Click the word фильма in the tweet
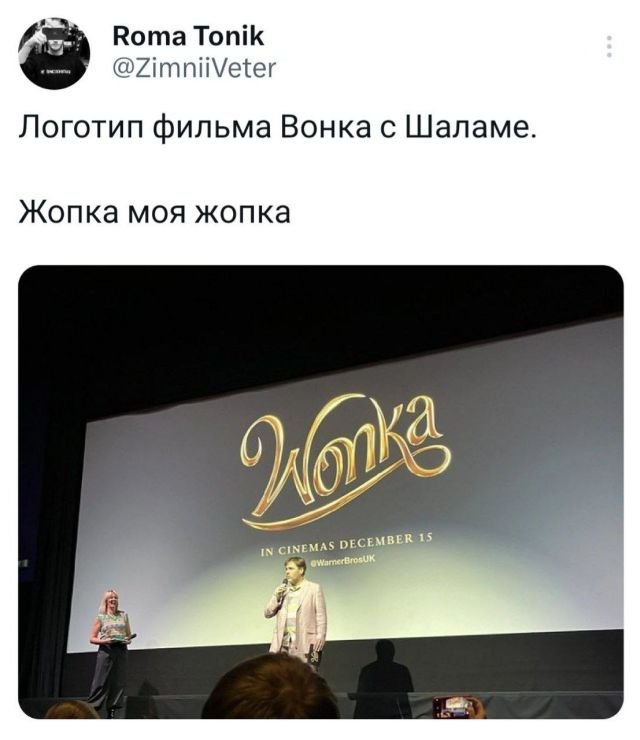This screenshot has height=740, width=640. [x=212, y=129]
